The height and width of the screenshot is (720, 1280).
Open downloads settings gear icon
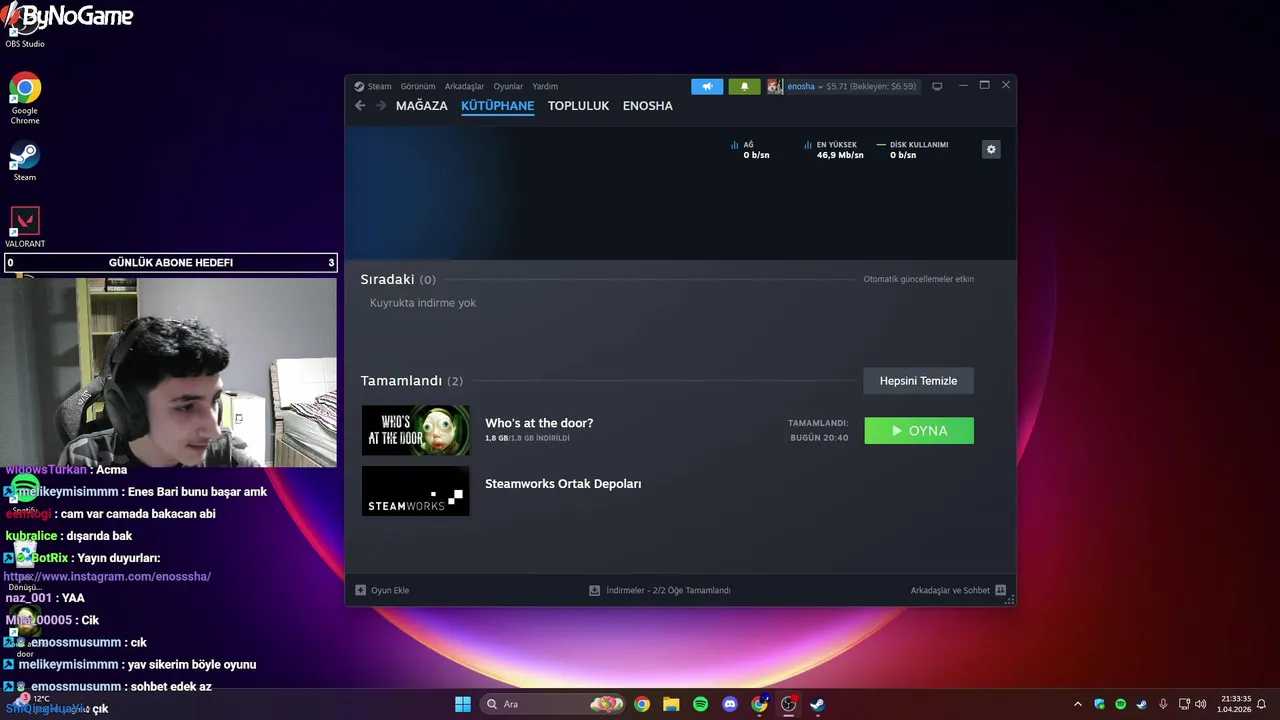[991, 149]
